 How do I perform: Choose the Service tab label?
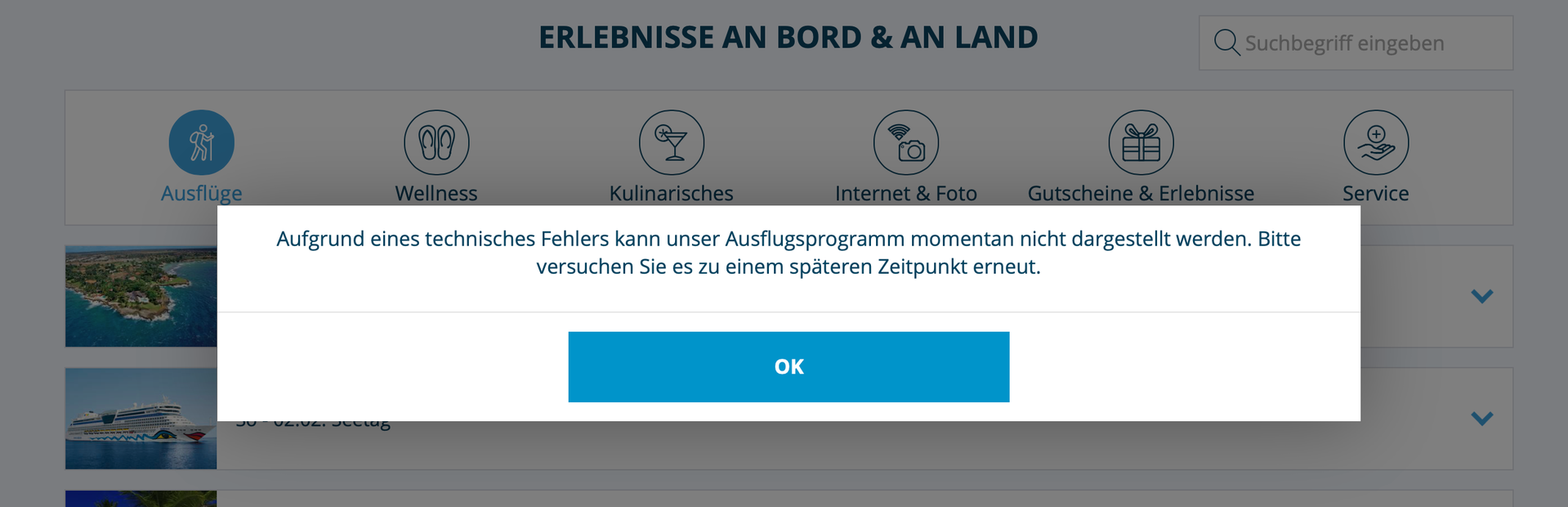pyautogui.click(x=1375, y=194)
